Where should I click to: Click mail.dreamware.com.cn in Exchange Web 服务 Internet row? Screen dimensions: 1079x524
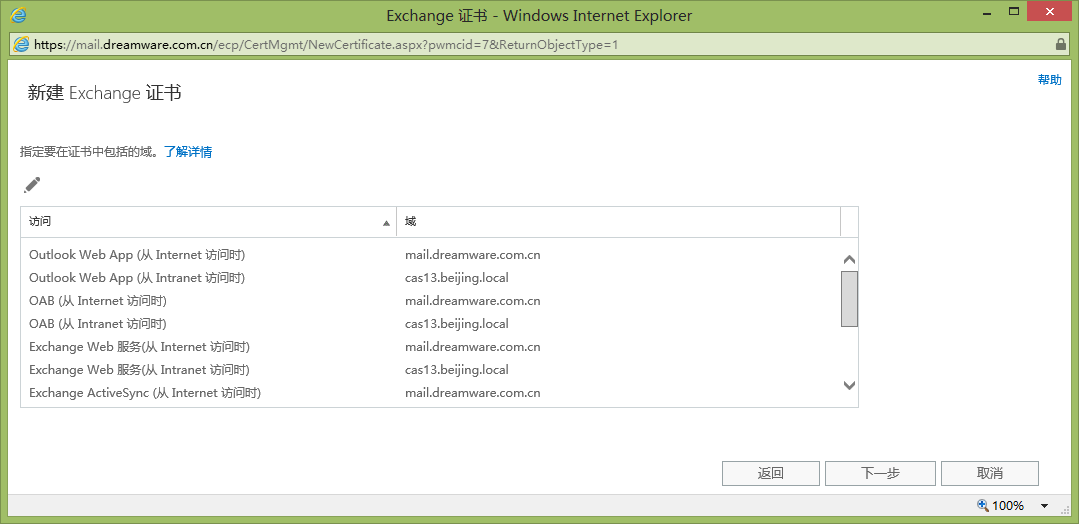(473, 347)
